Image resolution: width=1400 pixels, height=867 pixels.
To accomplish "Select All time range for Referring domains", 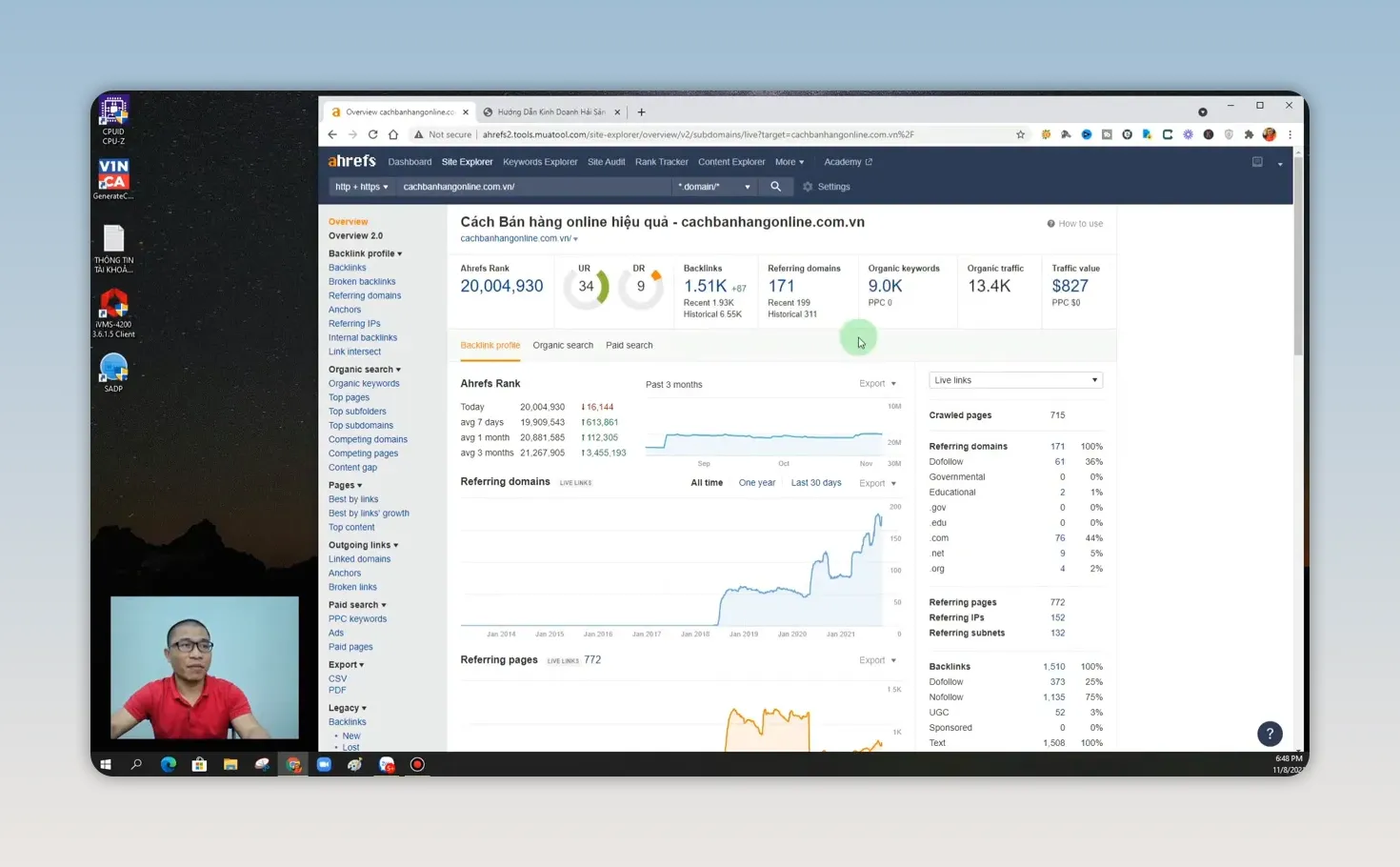I will point(706,483).
